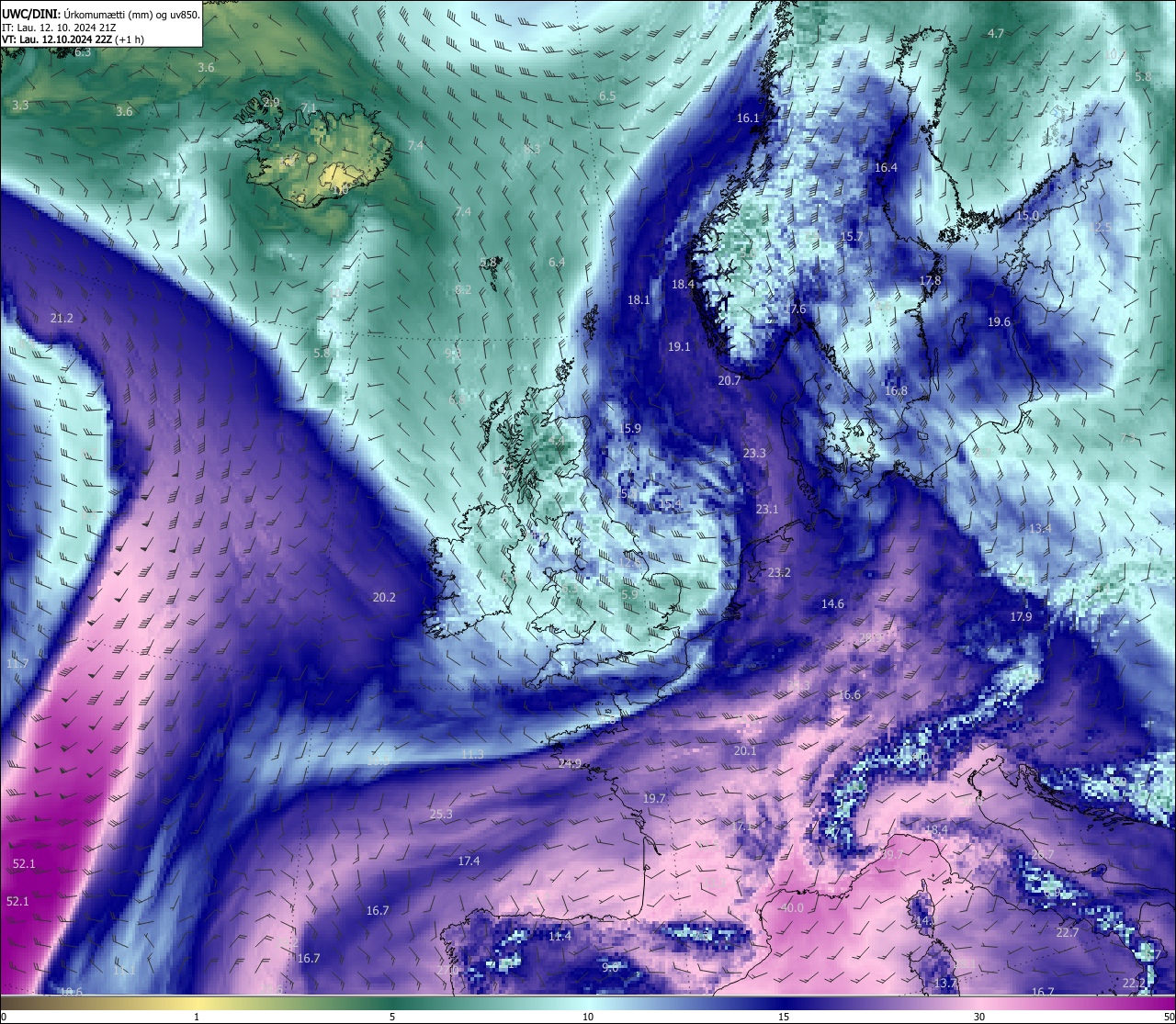The height and width of the screenshot is (1024, 1176).
Task: Click the 30 tick on the colour scale
Action: point(979,1017)
